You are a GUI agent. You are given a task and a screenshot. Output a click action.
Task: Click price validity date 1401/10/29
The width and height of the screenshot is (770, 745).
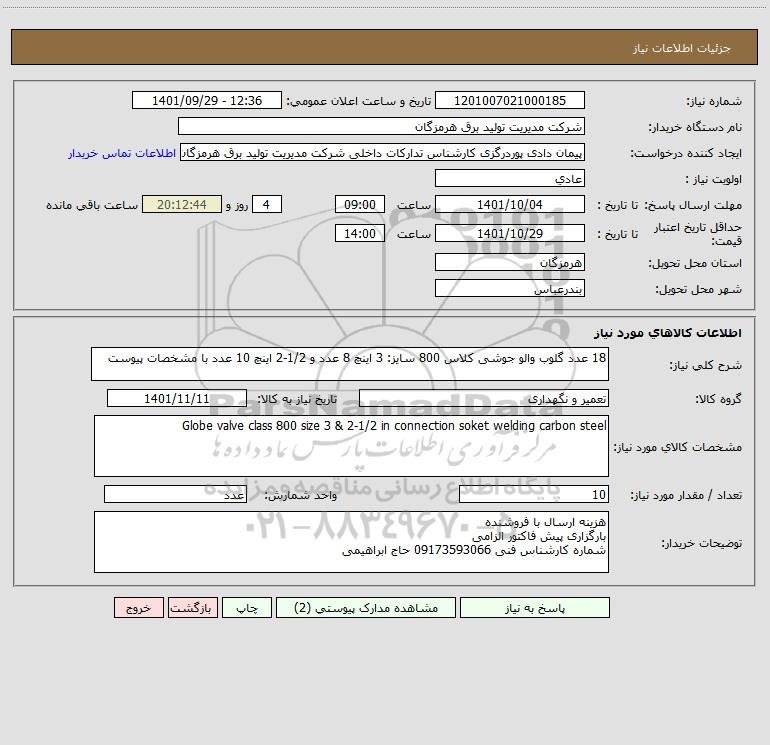(510, 233)
